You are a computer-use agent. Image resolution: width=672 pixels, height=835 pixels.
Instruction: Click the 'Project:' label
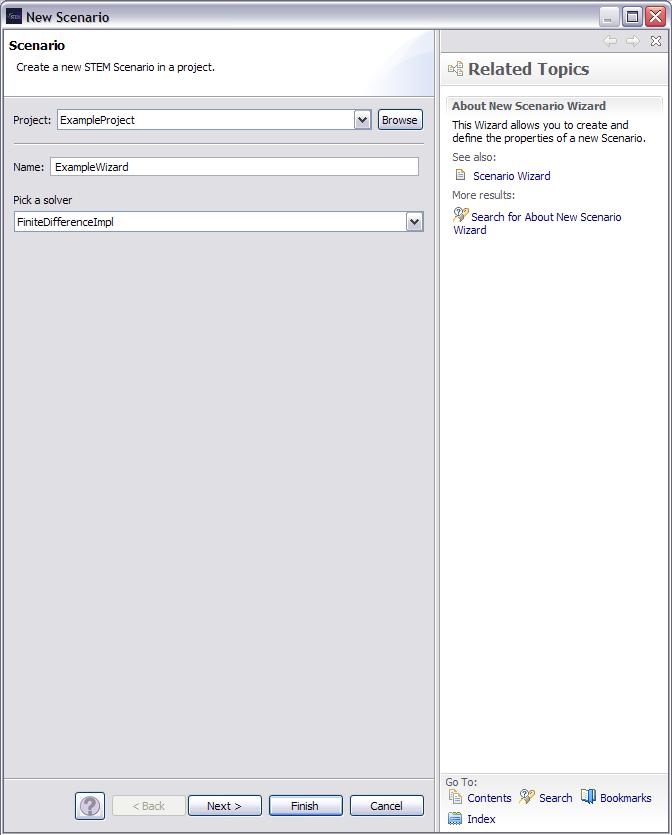[32, 120]
